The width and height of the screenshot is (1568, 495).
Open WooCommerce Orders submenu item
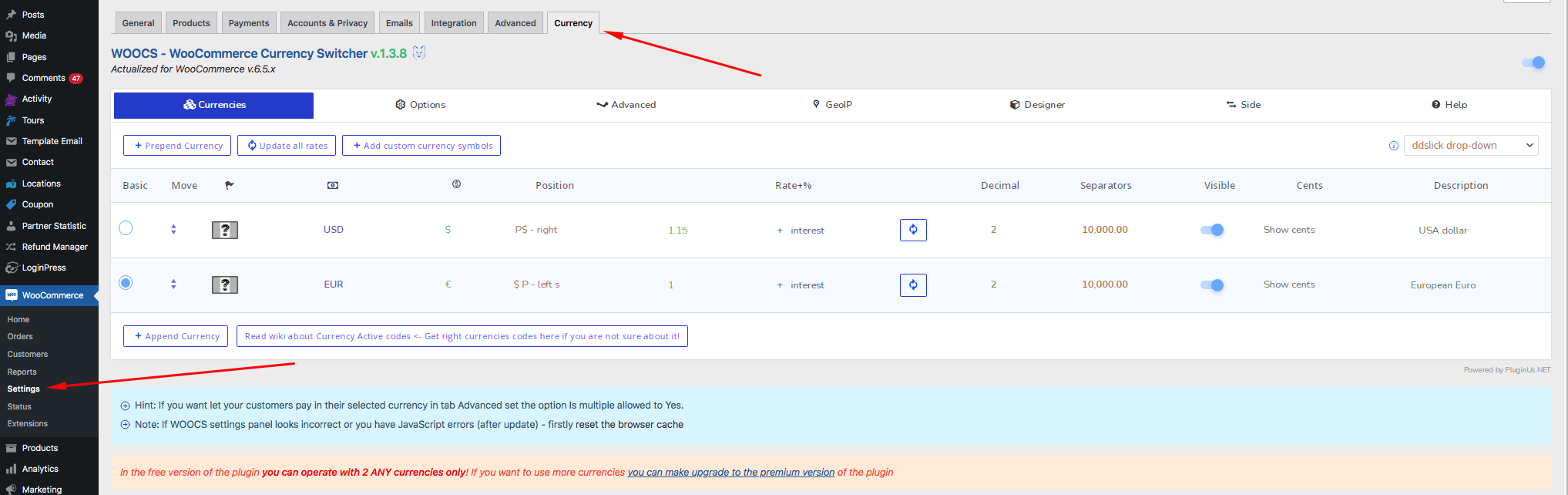coord(20,337)
